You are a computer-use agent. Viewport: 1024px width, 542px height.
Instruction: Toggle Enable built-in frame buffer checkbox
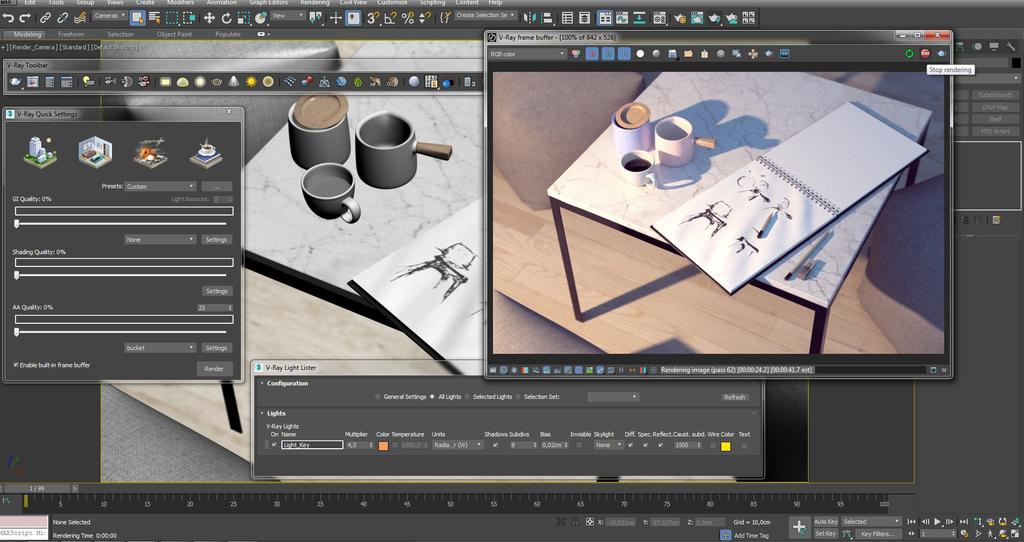click(x=16, y=365)
